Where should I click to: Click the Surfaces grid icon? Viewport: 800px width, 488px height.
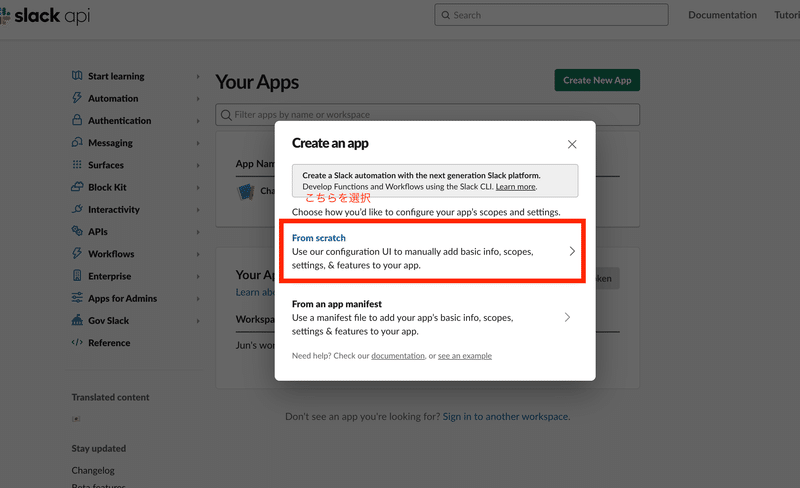pyautogui.click(x=77, y=164)
